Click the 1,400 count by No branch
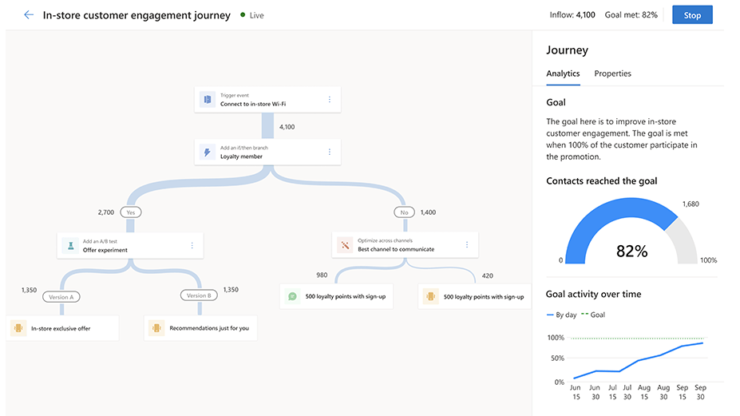 [x=428, y=212]
